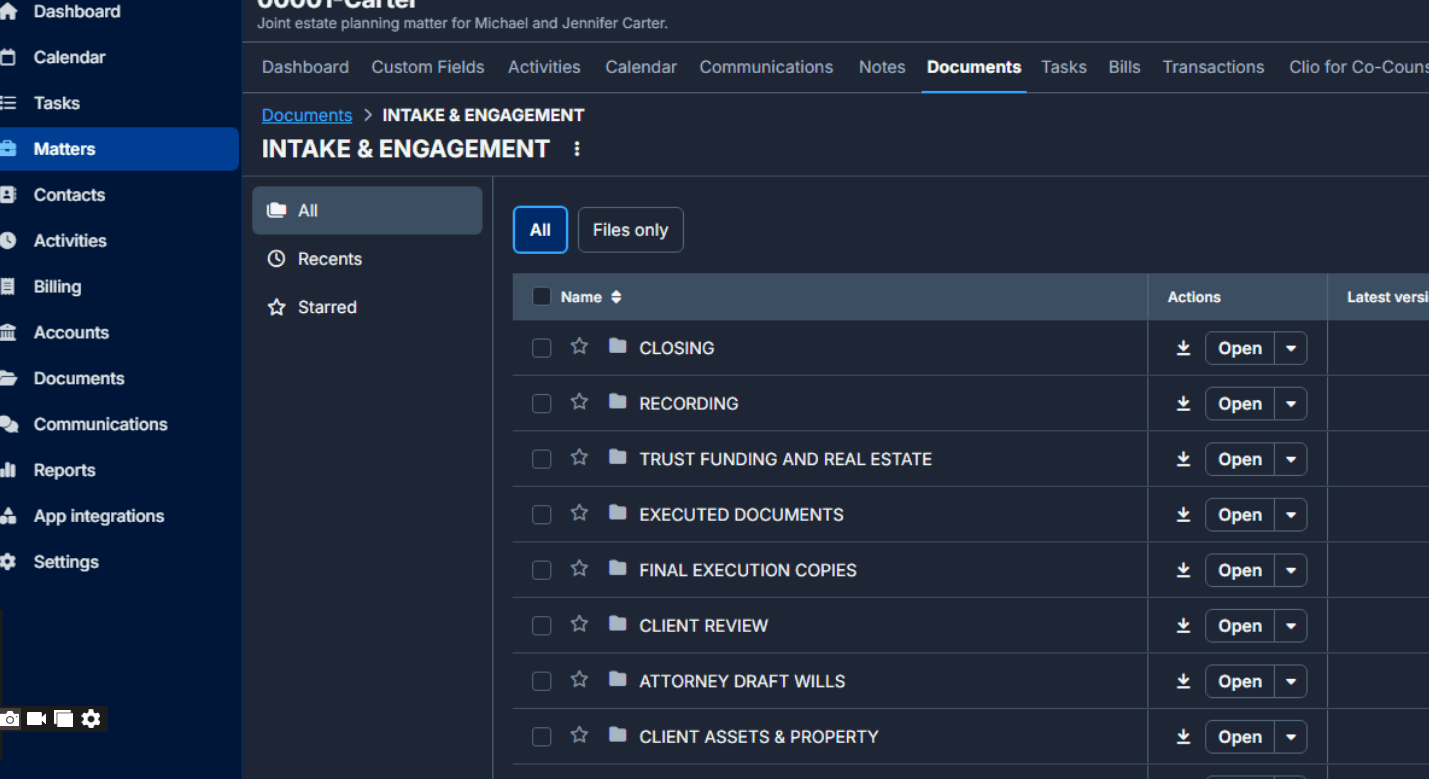Expand Open dropdown for FINAL EXECUTION COPIES
This screenshot has height=779, width=1429.
point(1291,570)
